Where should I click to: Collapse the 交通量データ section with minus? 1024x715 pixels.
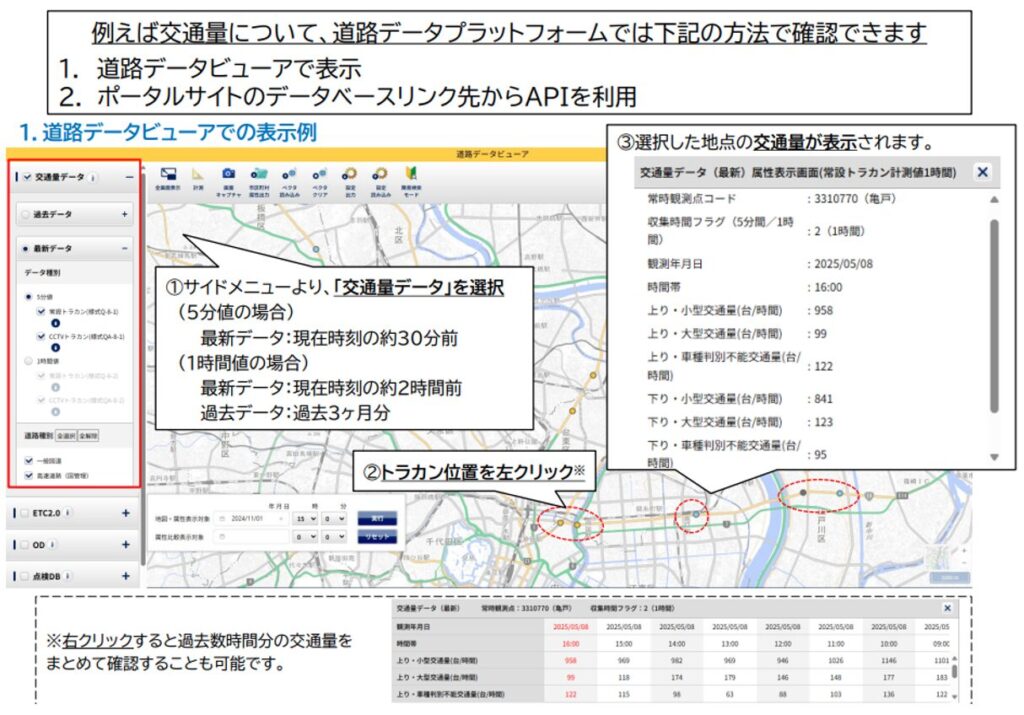(129, 177)
